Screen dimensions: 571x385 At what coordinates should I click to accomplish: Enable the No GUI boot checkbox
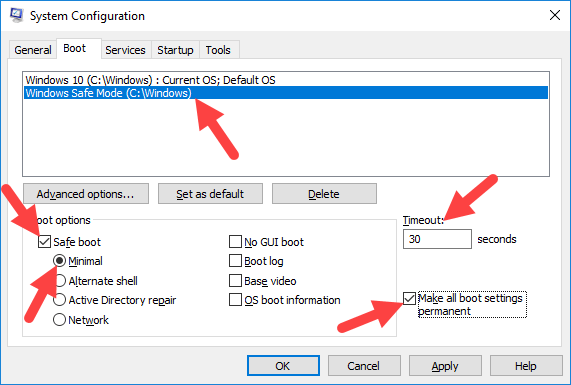(x=235, y=241)
